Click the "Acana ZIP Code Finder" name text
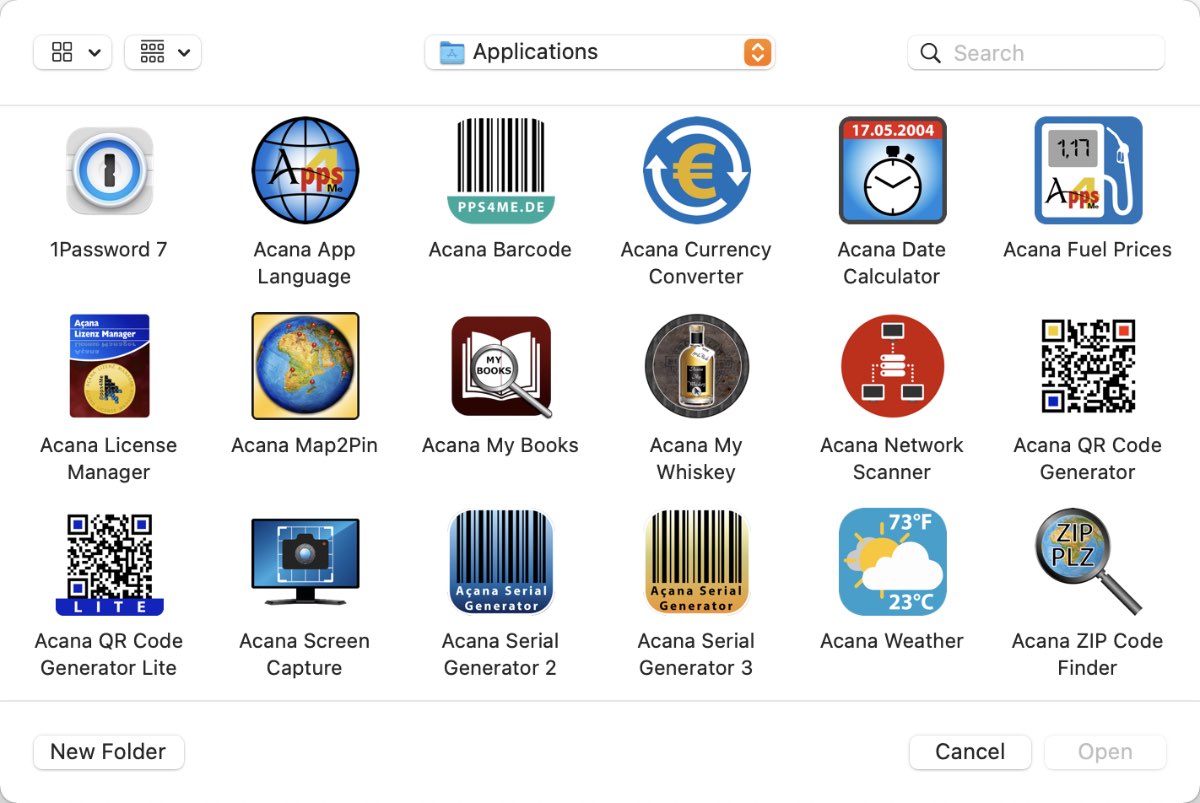Screen dimensions: 1200x803 [1088, 654]
